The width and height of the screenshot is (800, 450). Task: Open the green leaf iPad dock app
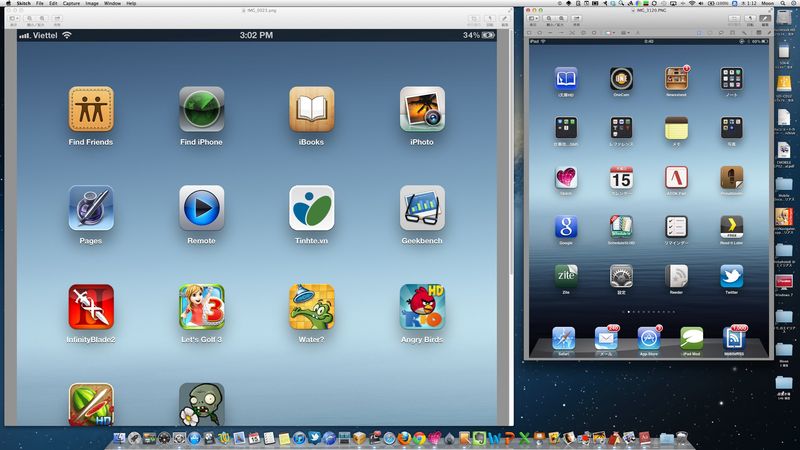(691, 339)
